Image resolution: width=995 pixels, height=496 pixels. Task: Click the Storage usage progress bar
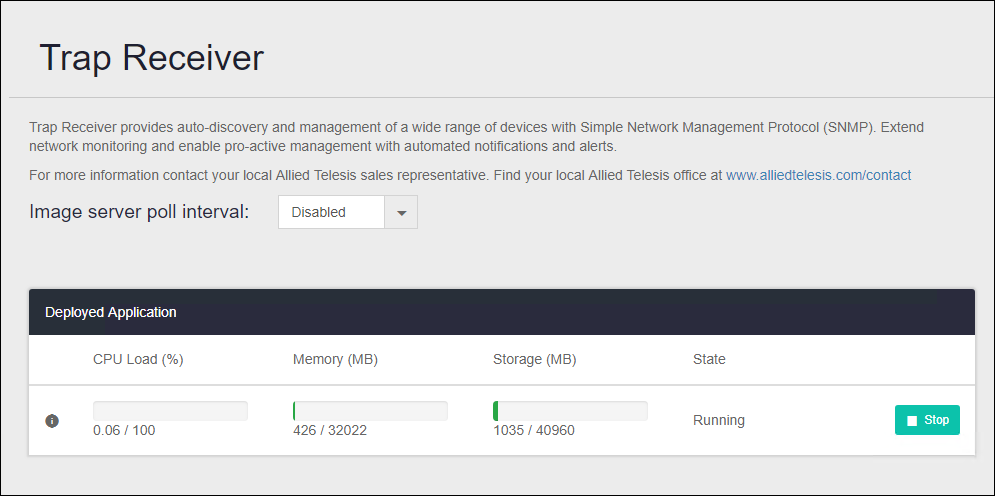[x=570, y=411]
